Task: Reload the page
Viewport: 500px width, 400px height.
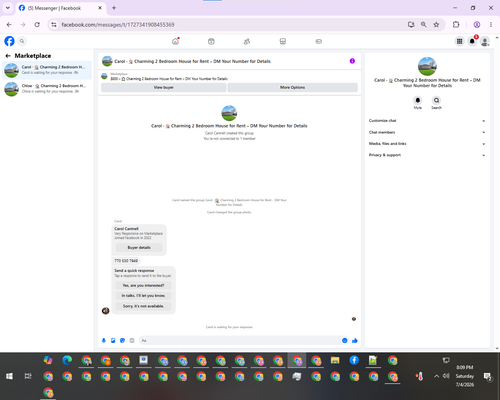Action: pos(37,24)
